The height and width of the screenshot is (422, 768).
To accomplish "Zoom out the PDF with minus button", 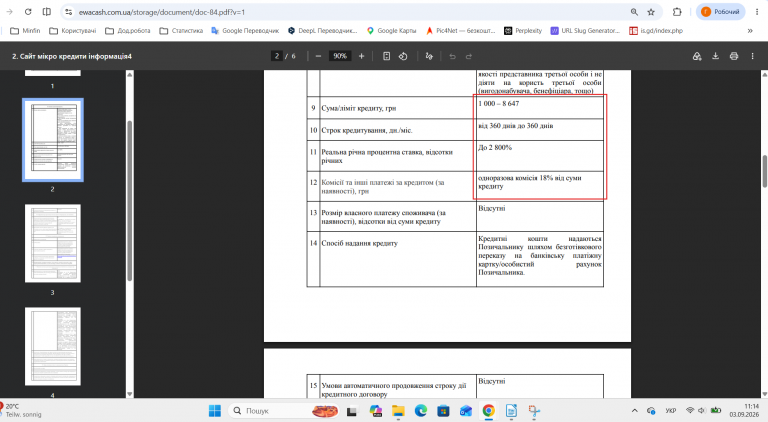I will [318, 56].
